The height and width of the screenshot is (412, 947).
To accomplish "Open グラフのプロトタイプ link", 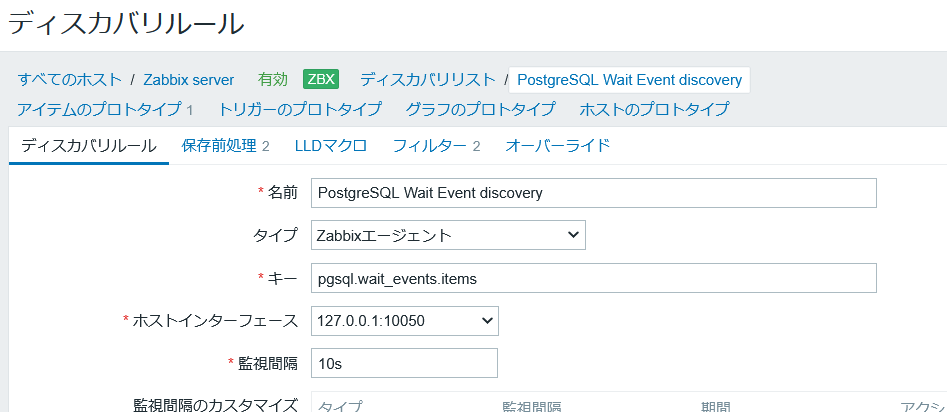I will pos(480,109).
